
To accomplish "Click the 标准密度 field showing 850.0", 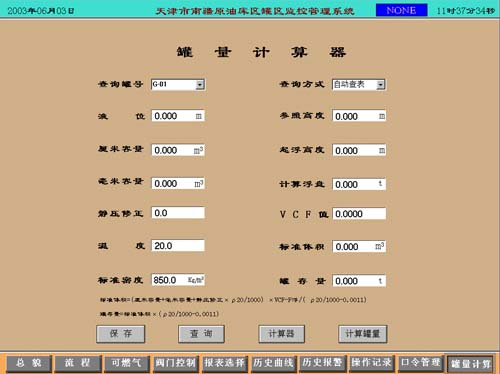I will pos(178,280).
